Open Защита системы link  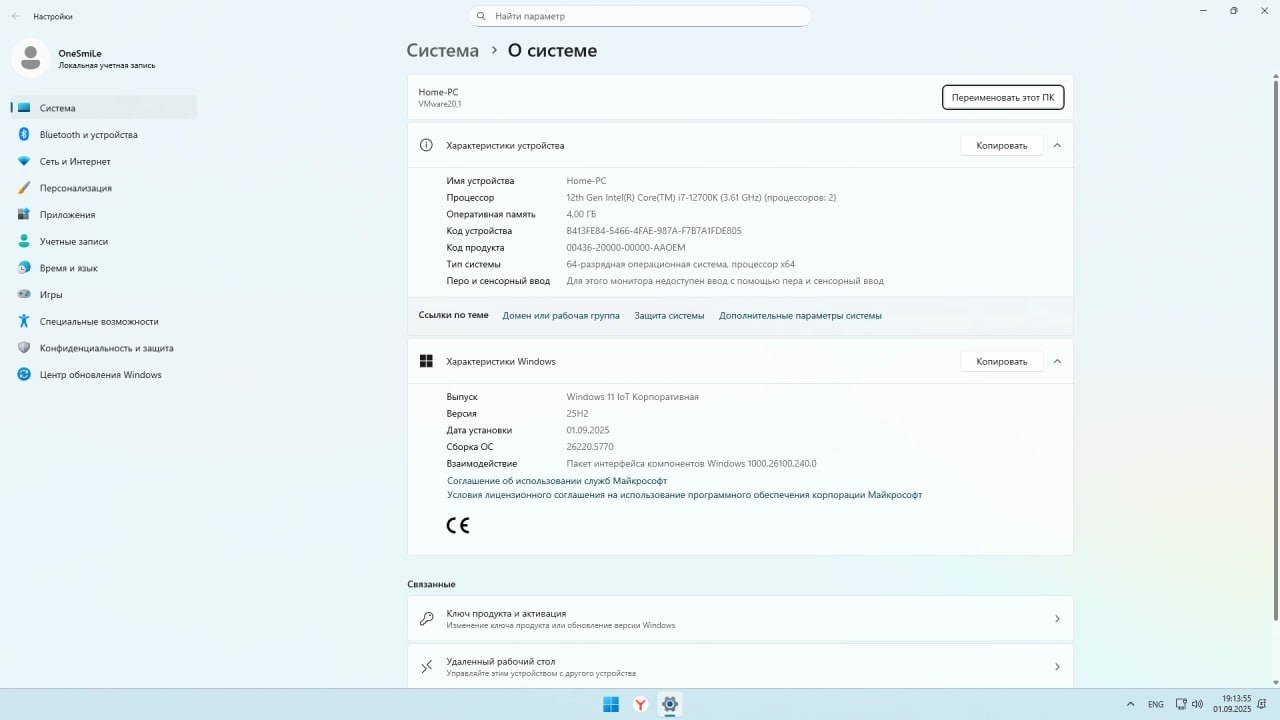669,315
